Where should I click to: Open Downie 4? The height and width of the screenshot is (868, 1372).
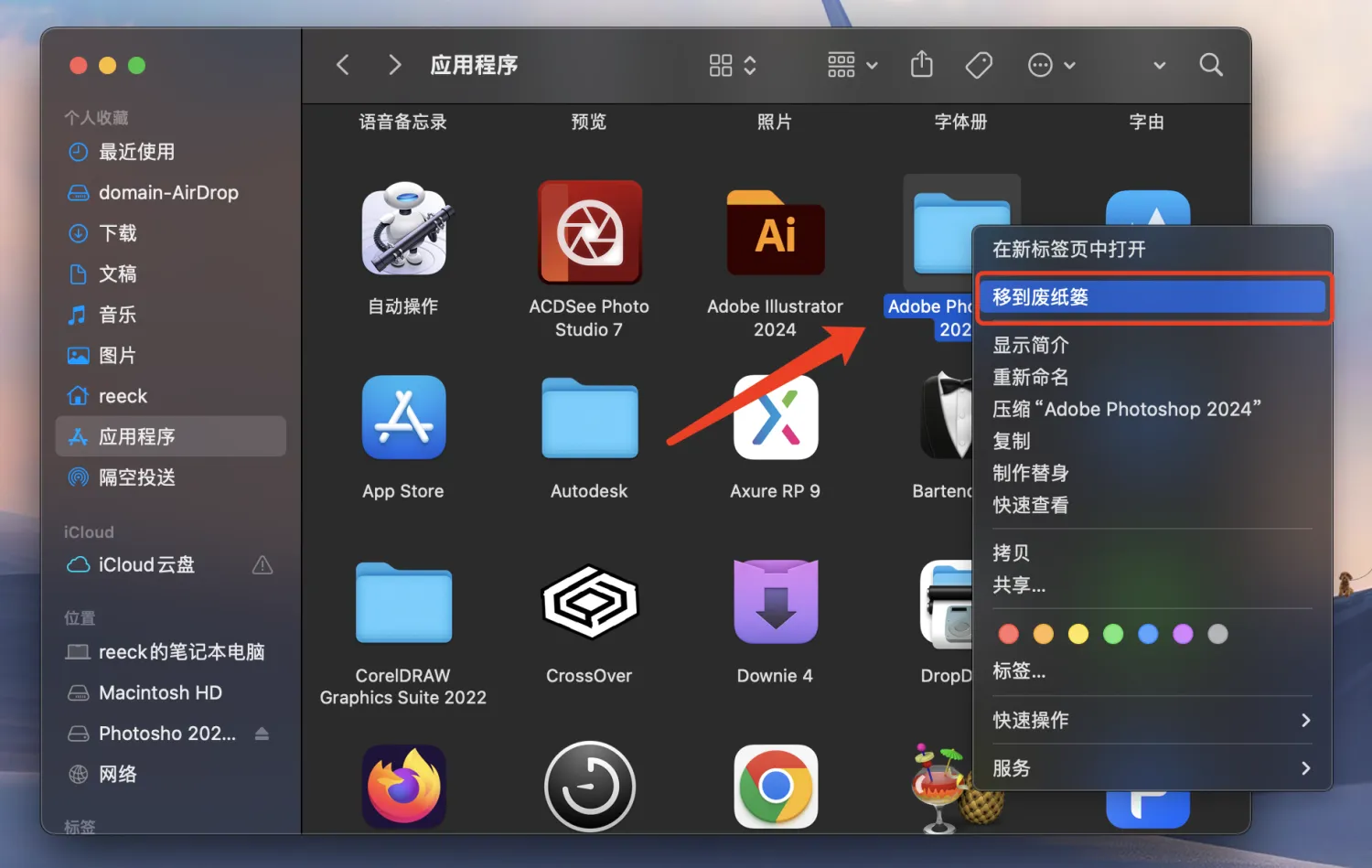[775, 602]
